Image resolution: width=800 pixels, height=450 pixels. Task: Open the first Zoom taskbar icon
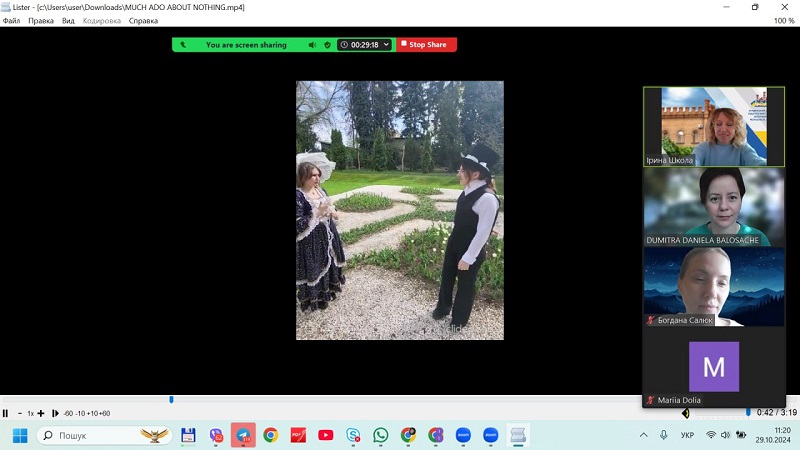463,435
